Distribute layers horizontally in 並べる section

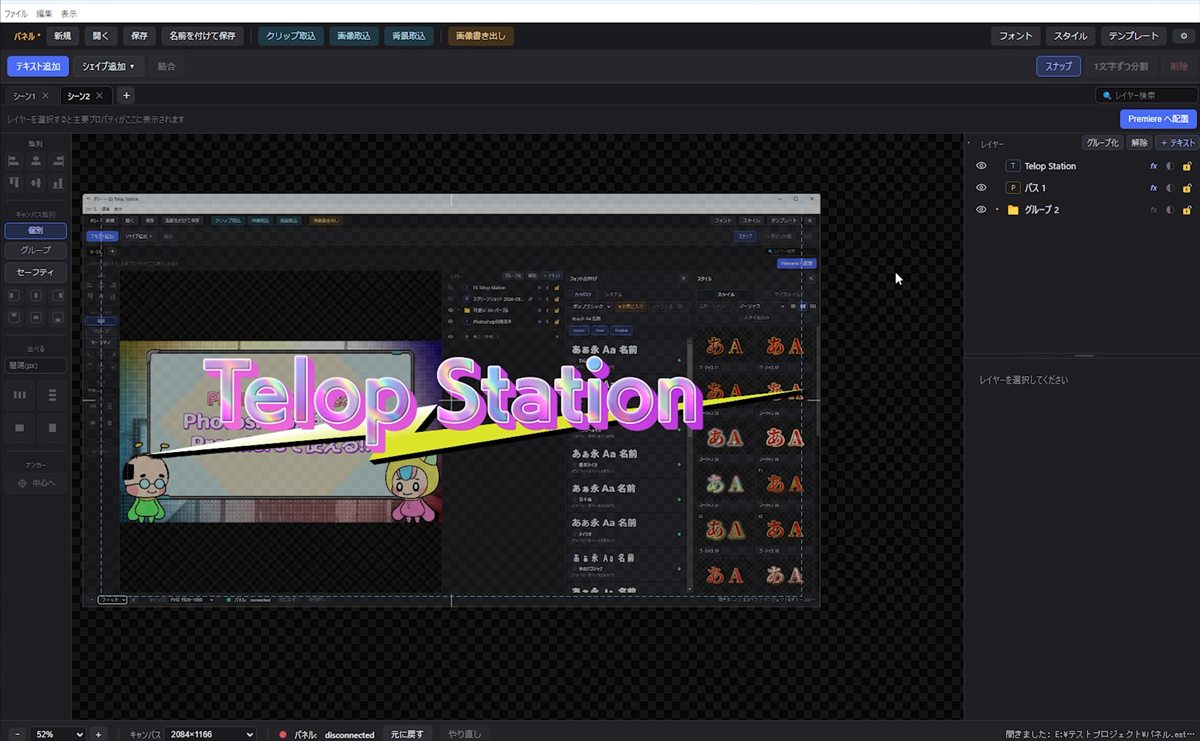pyautogui.click(x=19, y=396)
